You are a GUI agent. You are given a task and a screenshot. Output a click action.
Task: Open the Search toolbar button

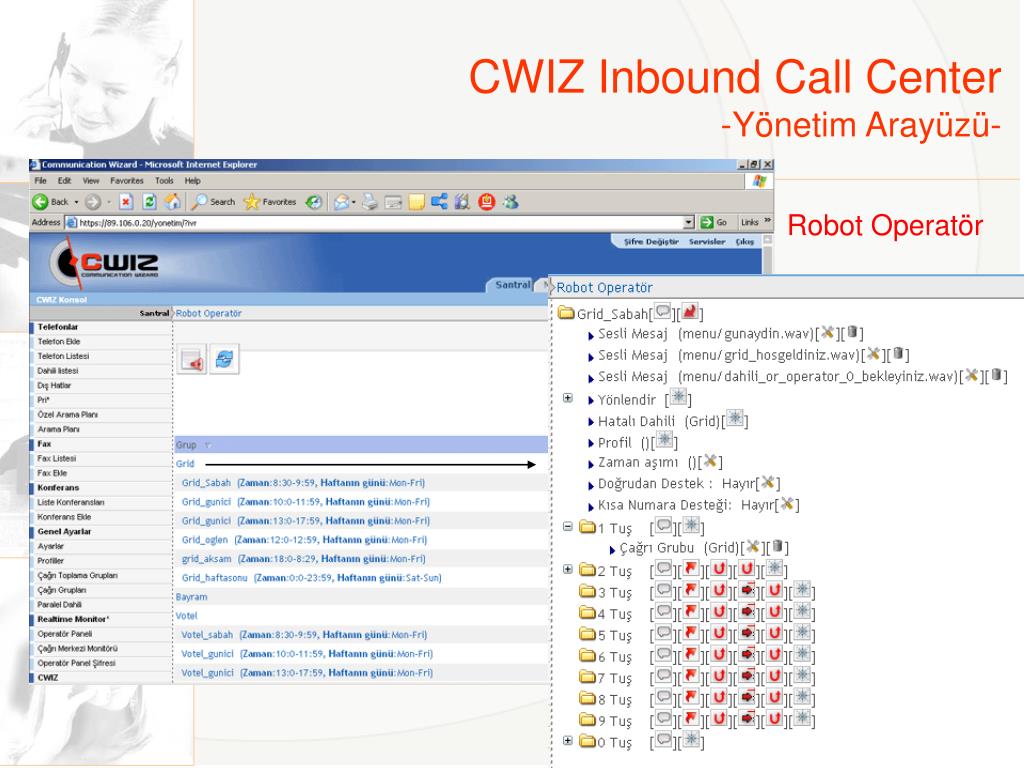pyautogui.click(x=213, y=202)
